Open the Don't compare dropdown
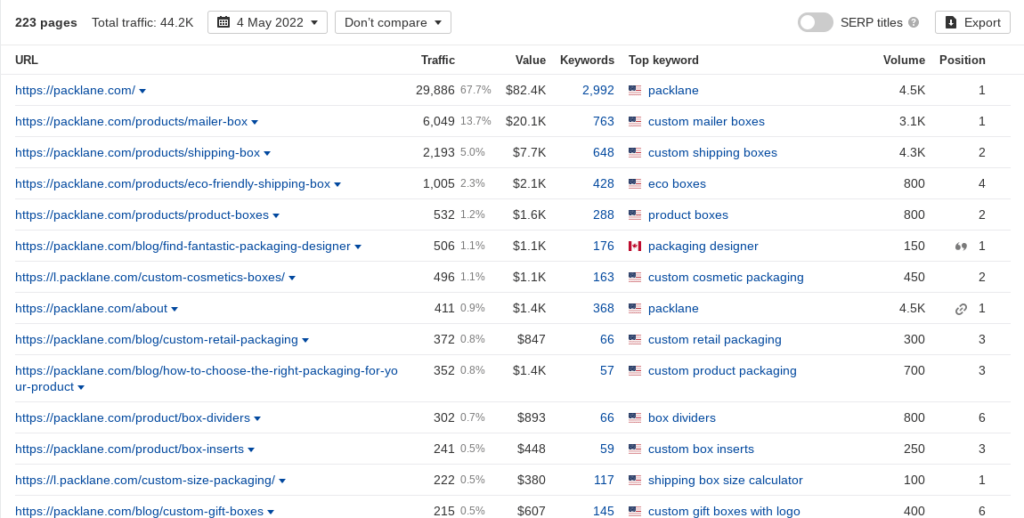 (x=392, y=22)
